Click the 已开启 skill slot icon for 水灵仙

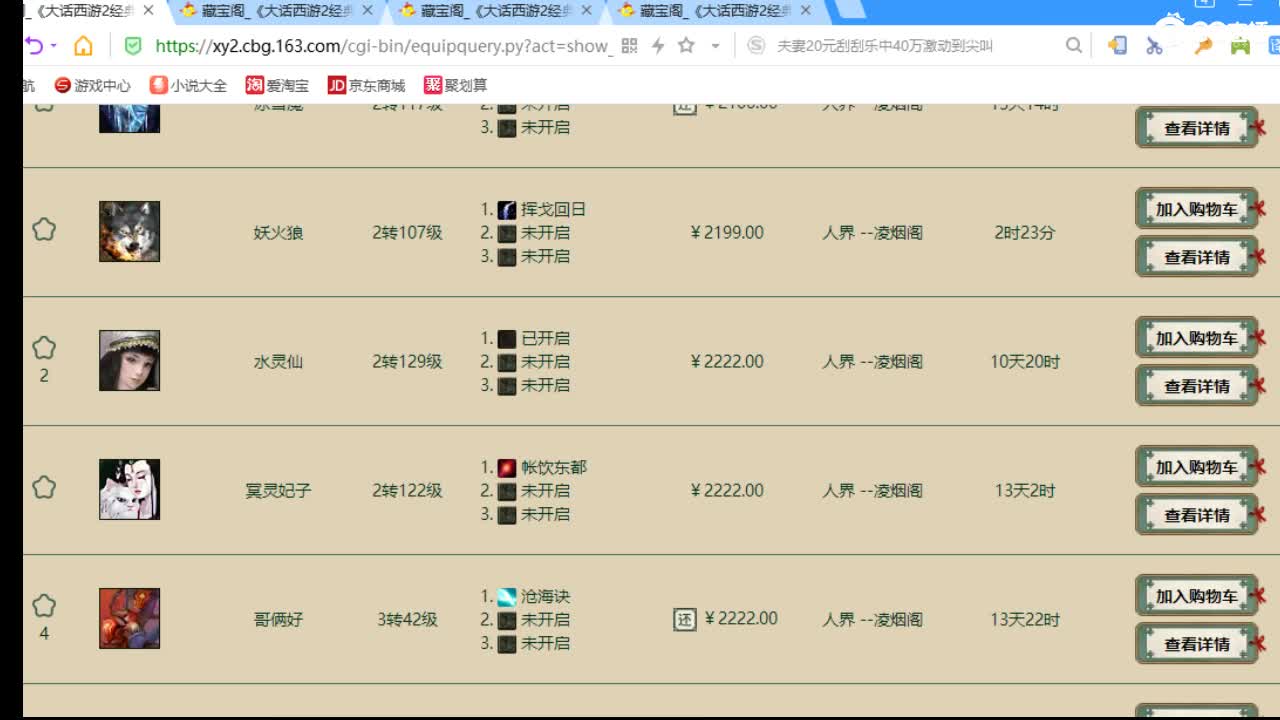pos(507,339)
